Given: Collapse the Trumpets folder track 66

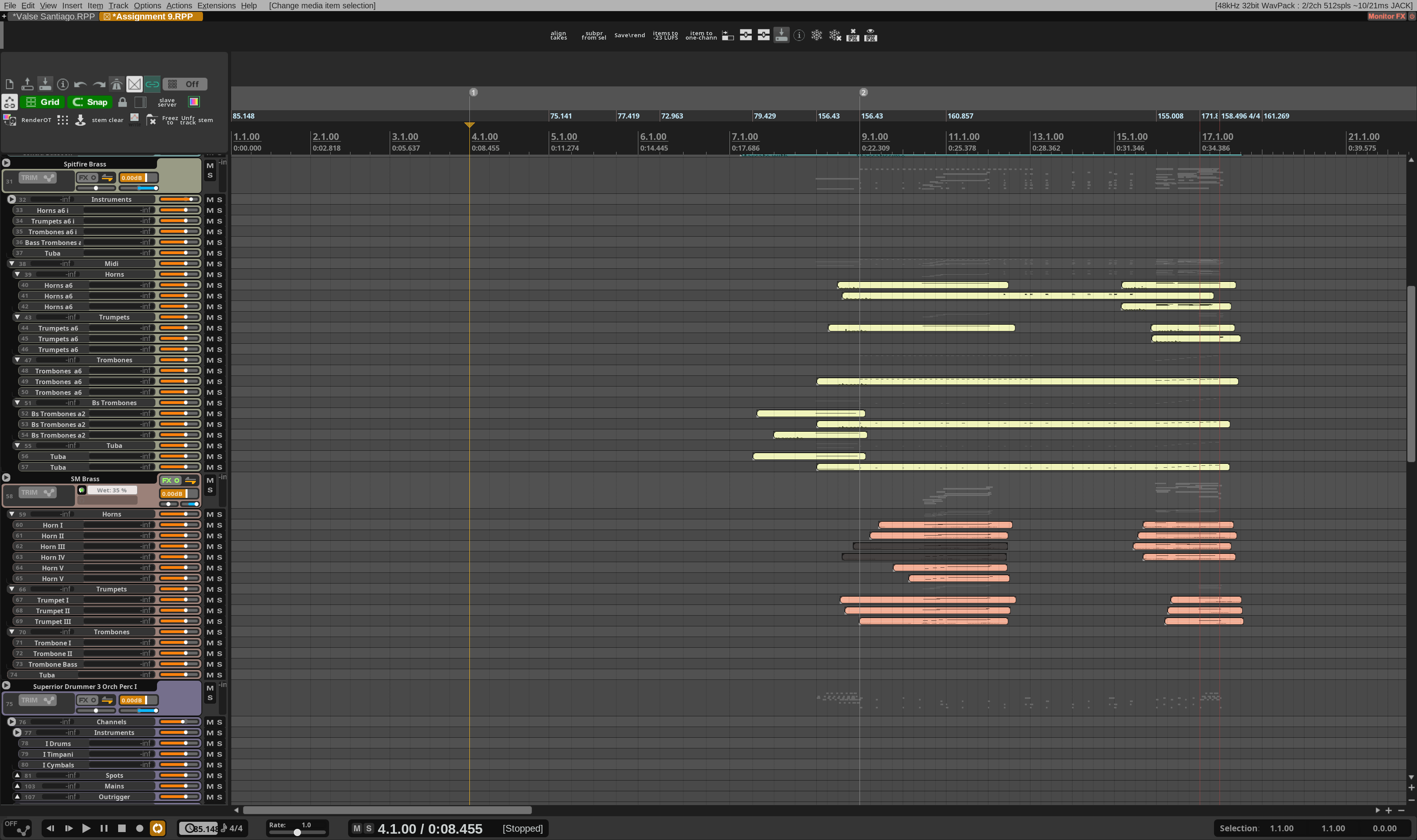Looking at the screenshot, I should click(11, 589).
